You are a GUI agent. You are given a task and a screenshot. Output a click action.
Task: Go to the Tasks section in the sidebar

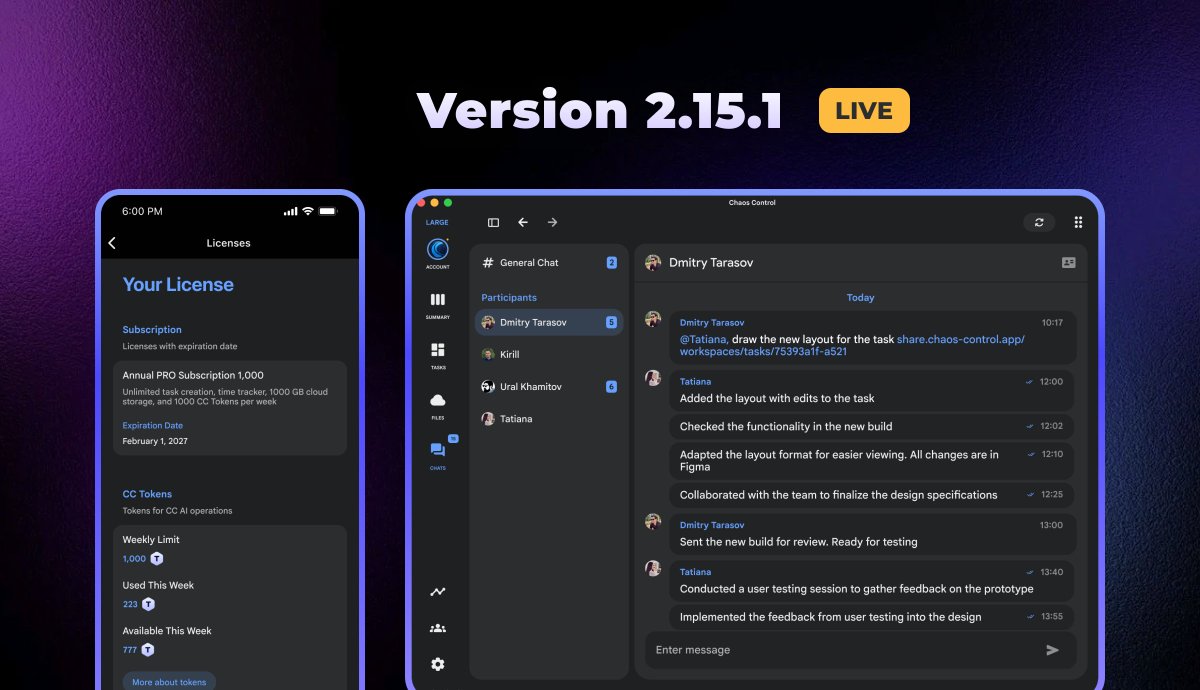tap(437, 354)
